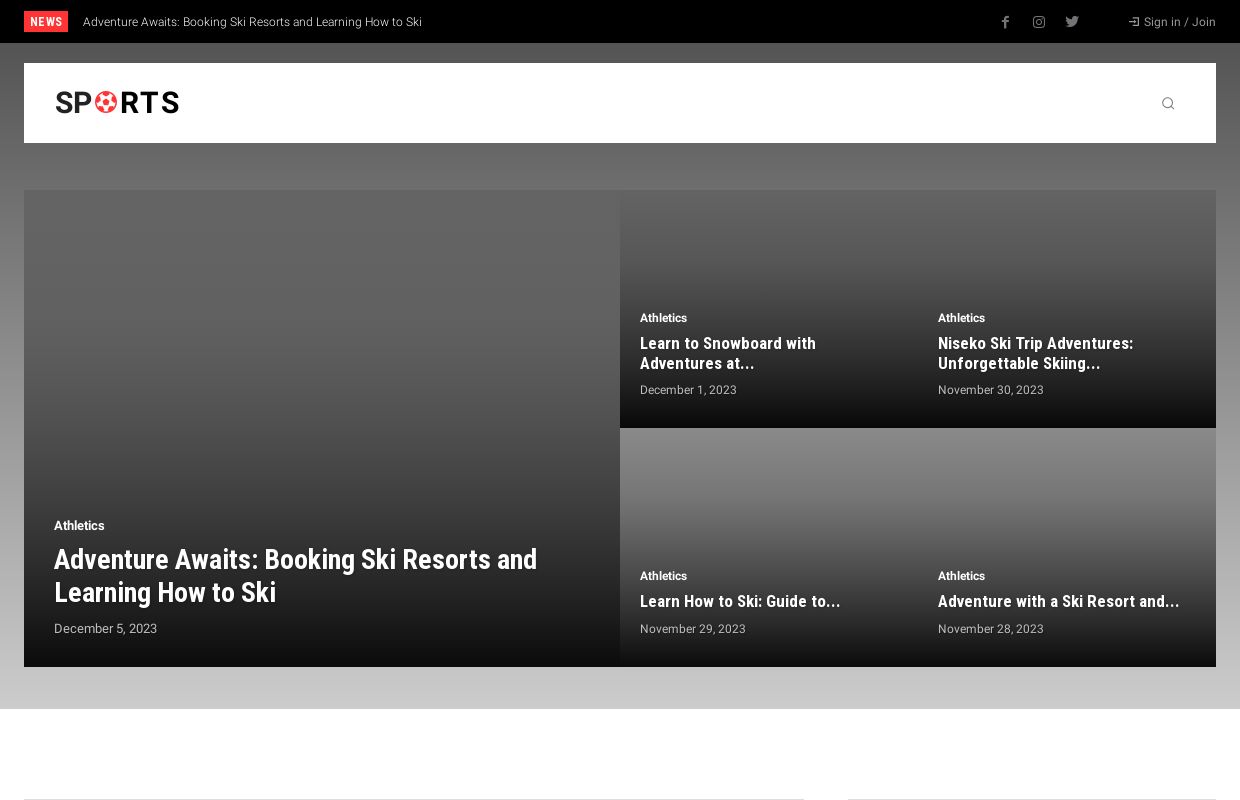Select Athletics tag above Adventure with a Ski Resort
The height and width of the screenshot is (800, 1240).
[x=961, y=576]
